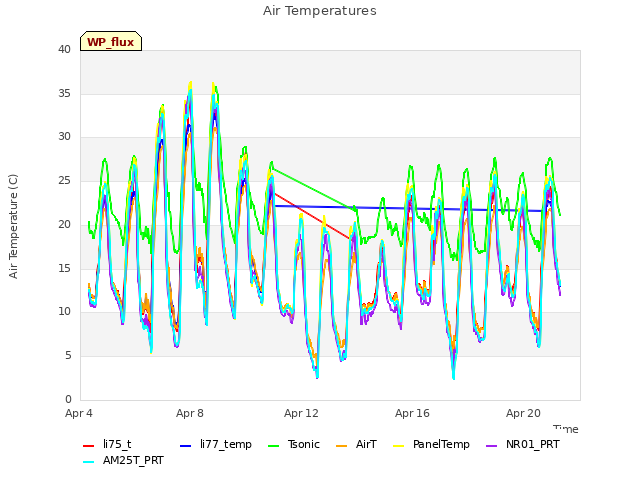Toggle the PanelTemp legend entry
The width and height of the screenshot is (640, 480).
coord(431,444)
